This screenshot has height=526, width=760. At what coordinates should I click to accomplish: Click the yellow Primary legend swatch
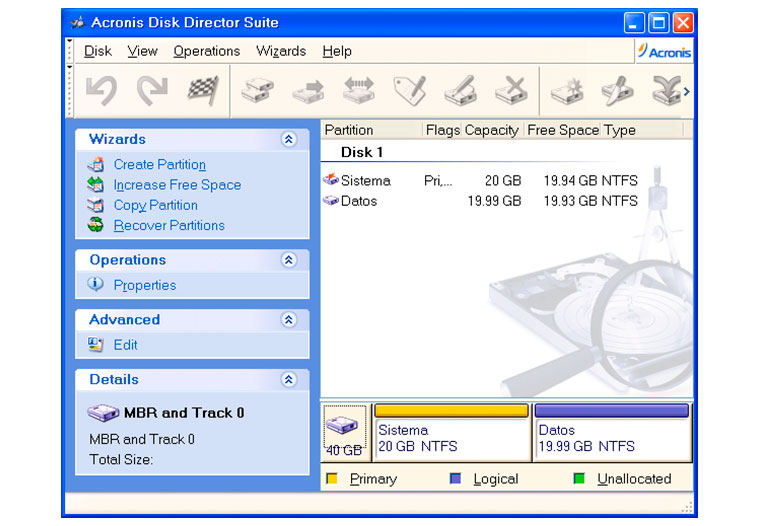pyautogui.click(x=332, y=478)
